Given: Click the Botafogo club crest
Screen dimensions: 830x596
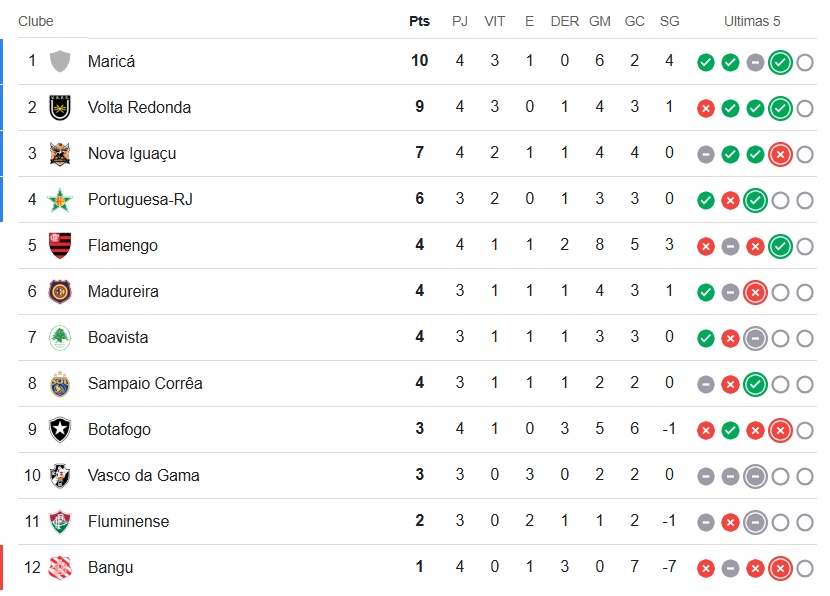Looking at the screenshot, I should (x=60, y=429).
